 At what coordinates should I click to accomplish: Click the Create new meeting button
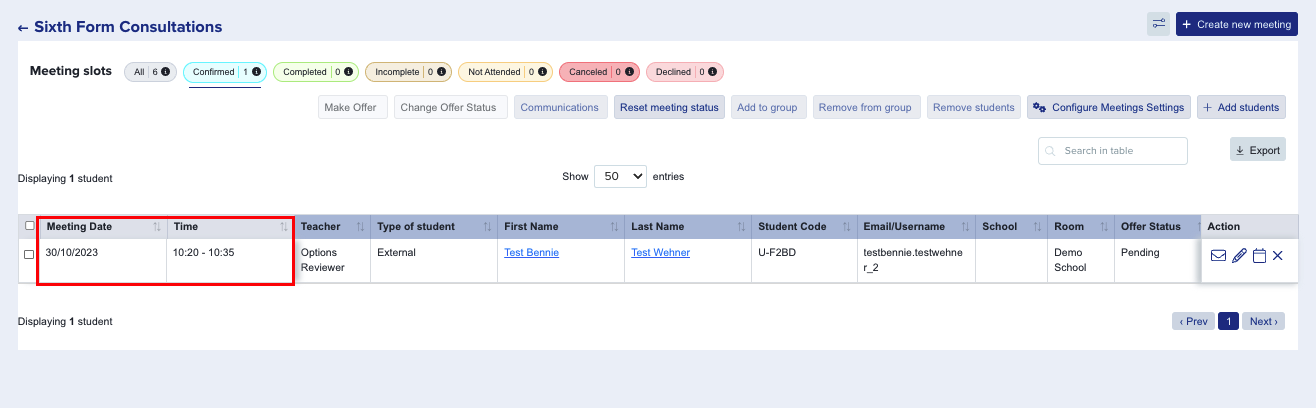pos(1237,24)
